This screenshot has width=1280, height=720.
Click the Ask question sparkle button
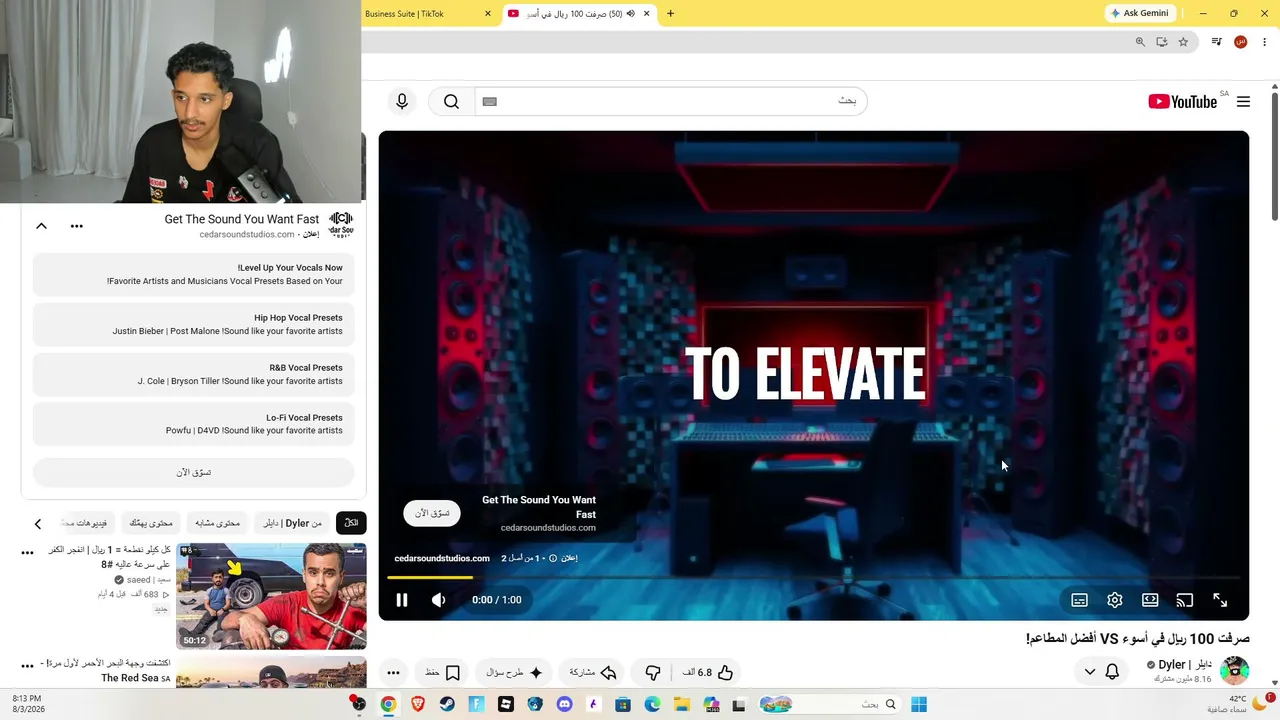click(515, 673)
